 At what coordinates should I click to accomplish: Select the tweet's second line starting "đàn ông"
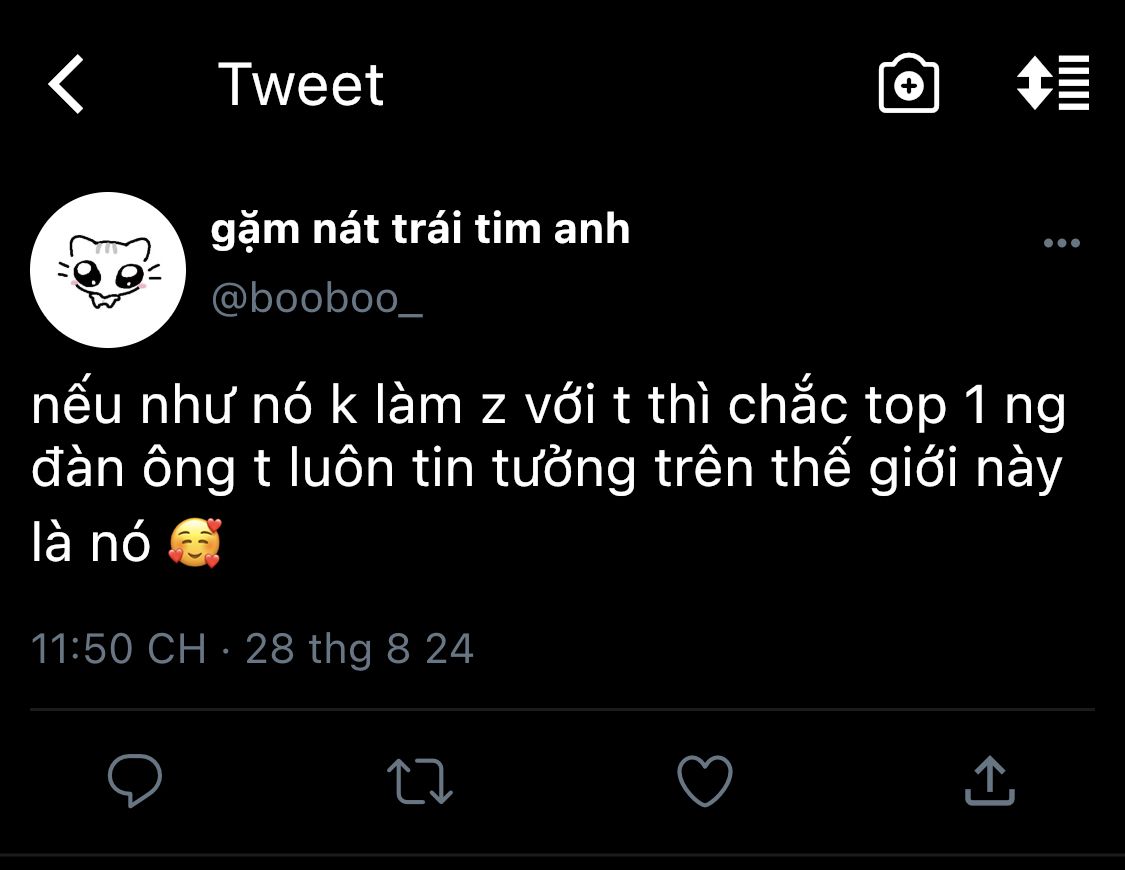[547, 469]
